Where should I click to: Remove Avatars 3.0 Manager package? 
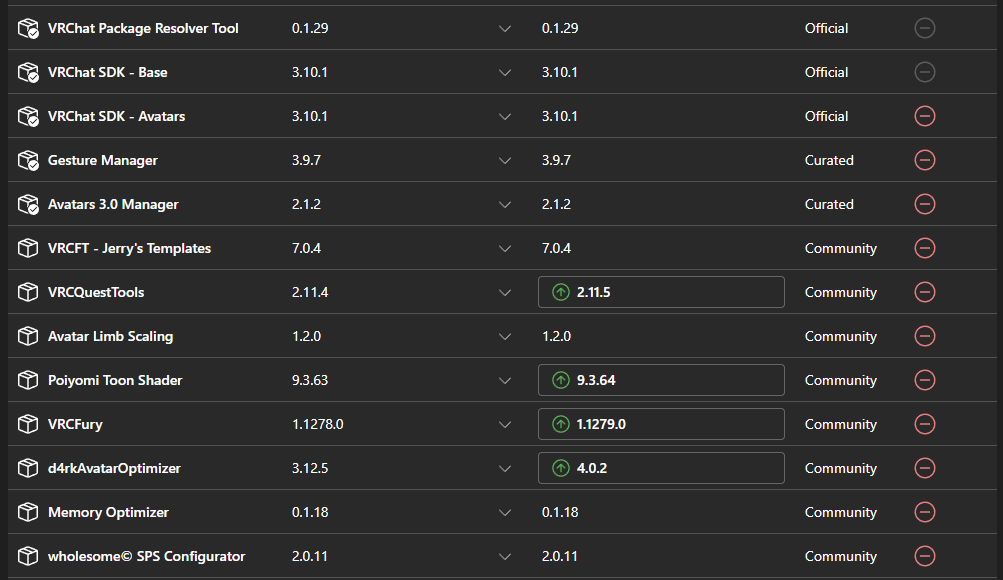925,204
